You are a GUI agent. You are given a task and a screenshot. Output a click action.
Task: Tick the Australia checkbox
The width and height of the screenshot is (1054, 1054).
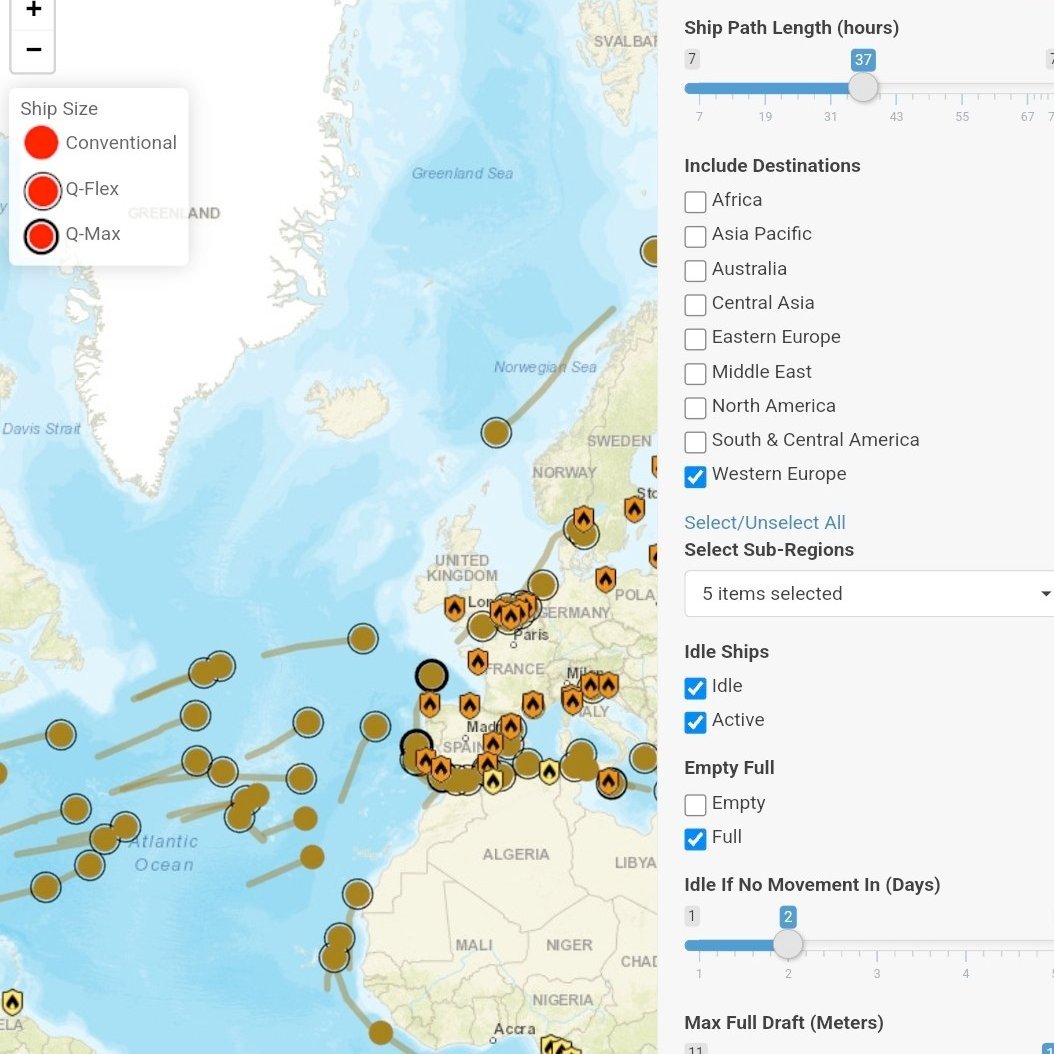pos(695,270)
